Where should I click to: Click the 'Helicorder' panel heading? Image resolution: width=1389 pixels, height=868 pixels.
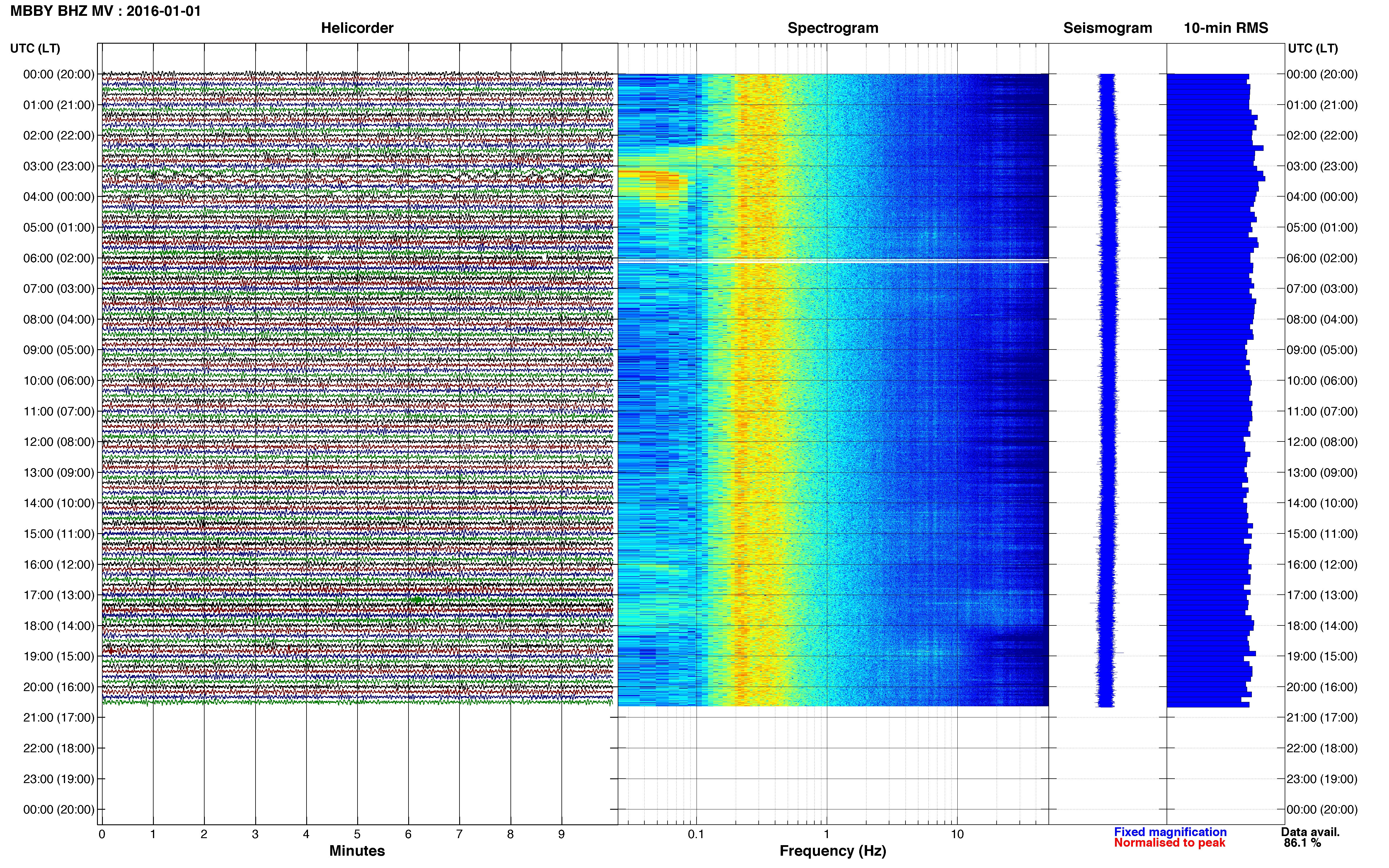click(x=357, y=28)
